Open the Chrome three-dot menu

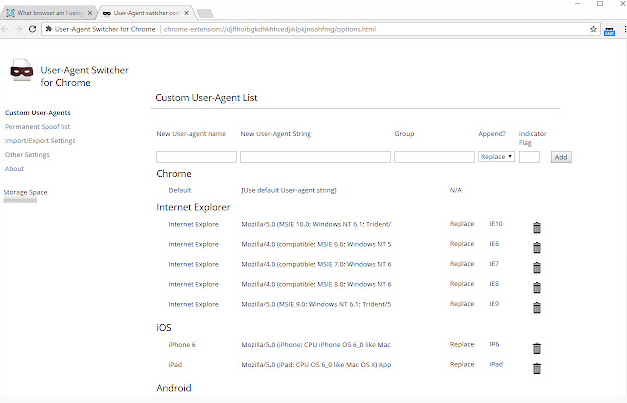(625, 29)
